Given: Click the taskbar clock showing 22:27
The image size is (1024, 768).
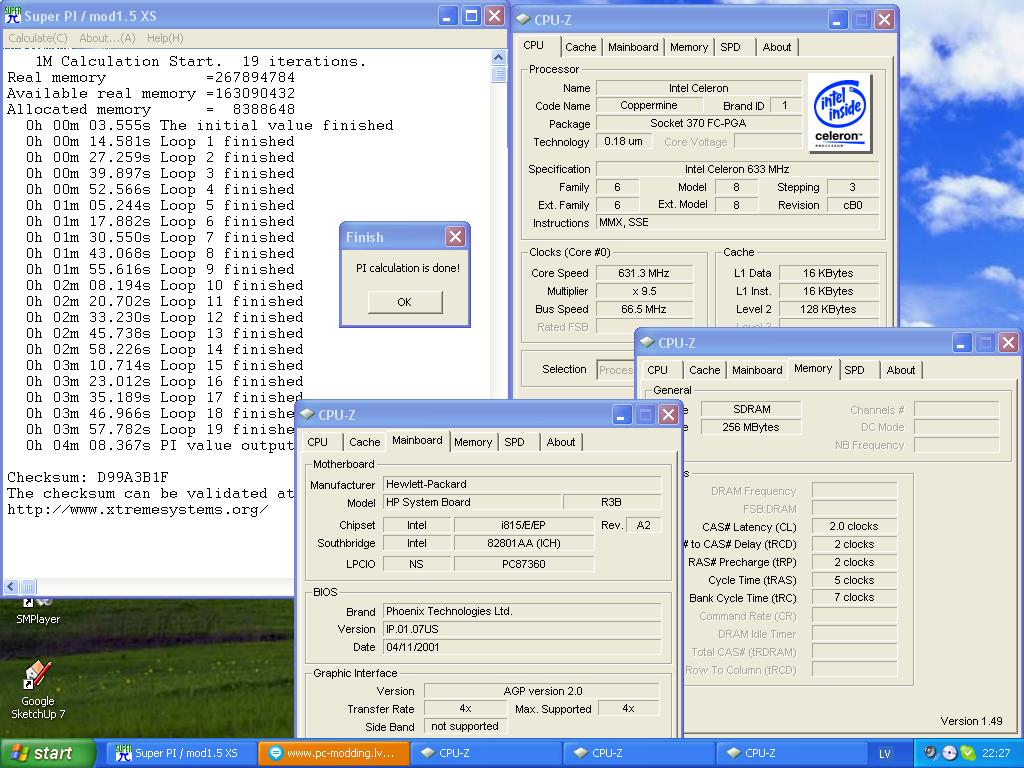Looking at the screenshot, I should 995,753.
